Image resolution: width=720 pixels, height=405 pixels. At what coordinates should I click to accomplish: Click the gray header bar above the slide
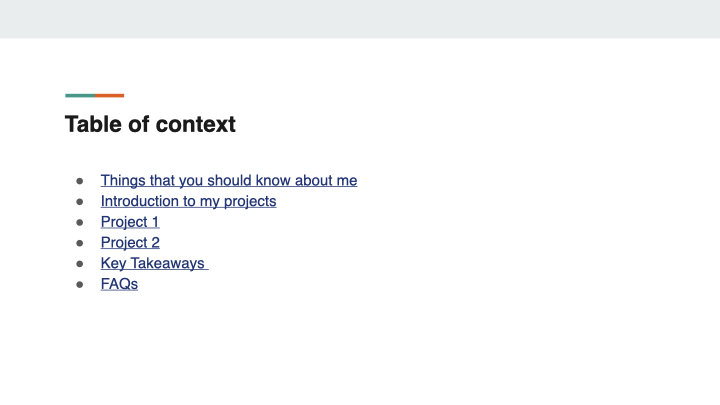tap(360, 19)
